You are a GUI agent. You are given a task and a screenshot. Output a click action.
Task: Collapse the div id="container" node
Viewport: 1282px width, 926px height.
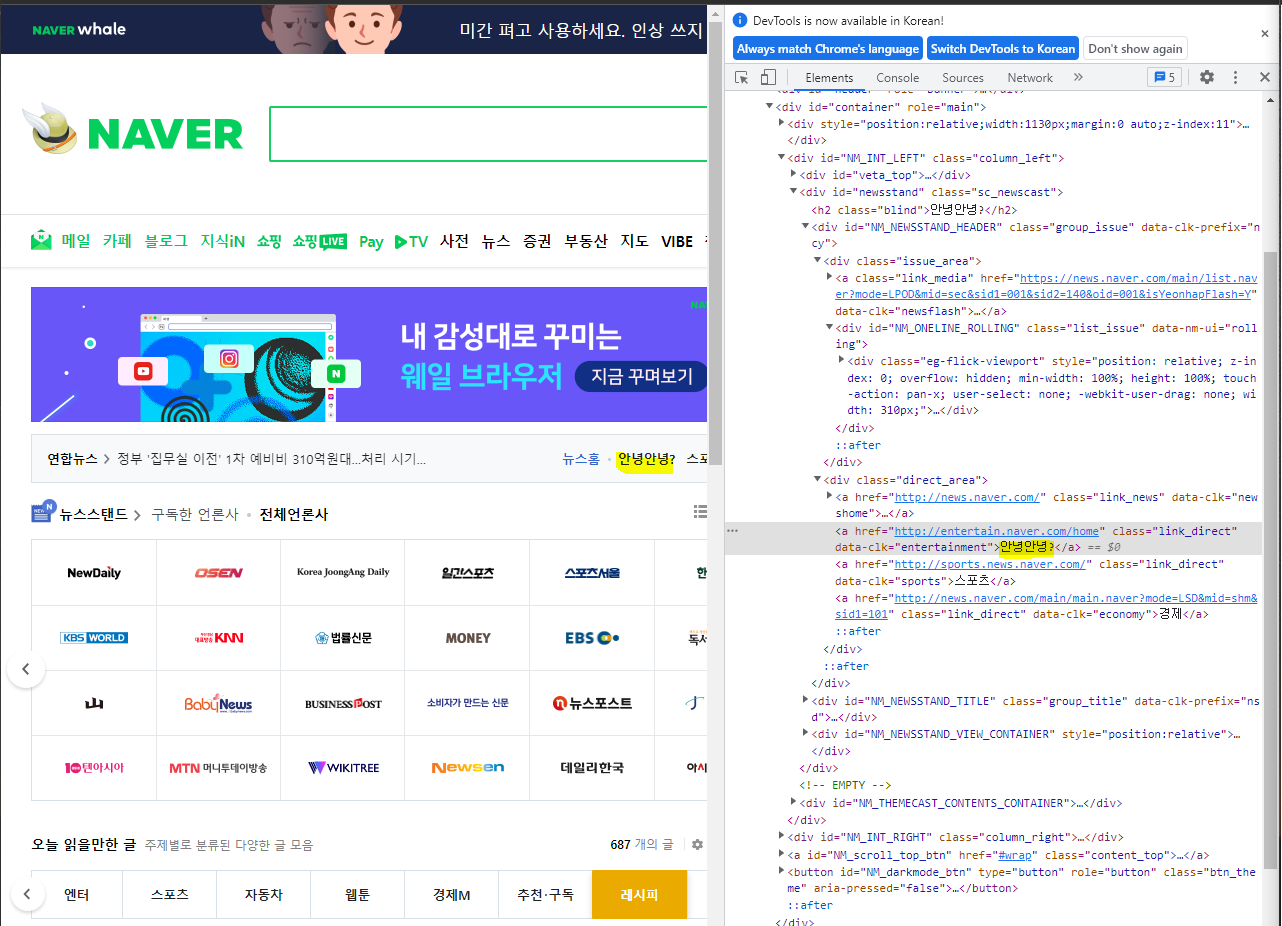coord(770,107)
